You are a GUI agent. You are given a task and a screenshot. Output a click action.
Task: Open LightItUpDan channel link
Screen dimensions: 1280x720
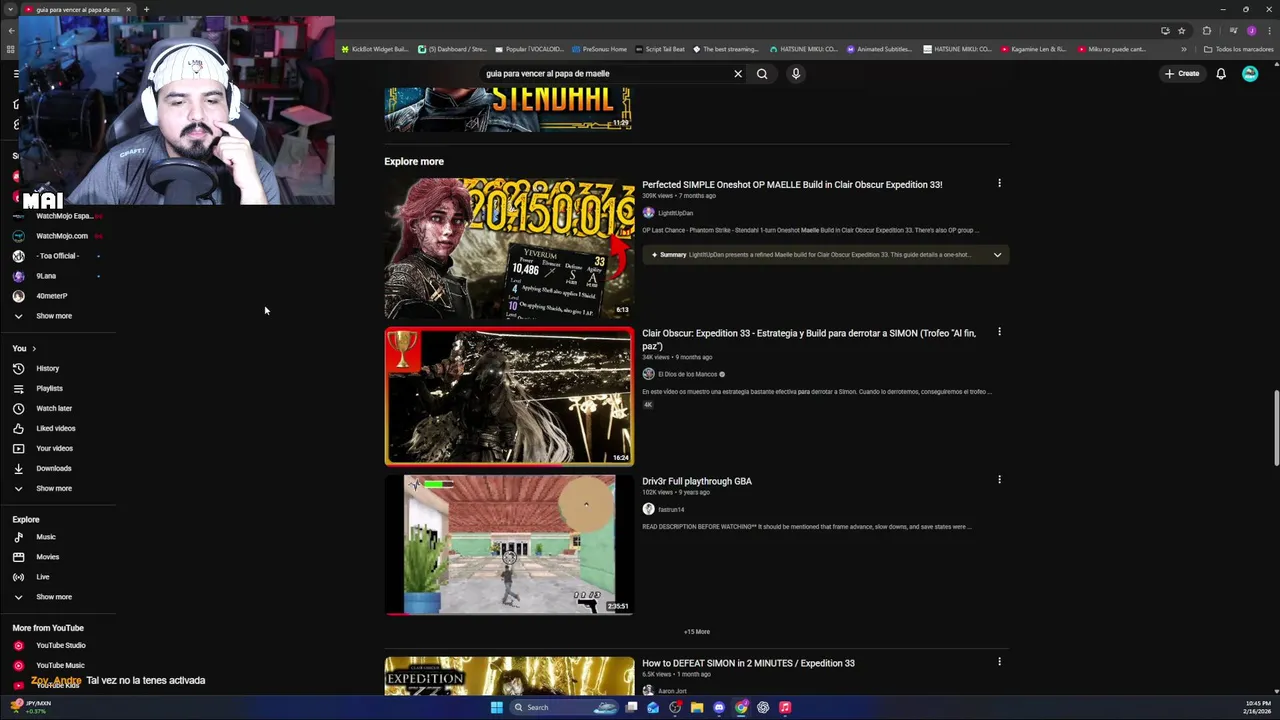[x=675, y=213]
